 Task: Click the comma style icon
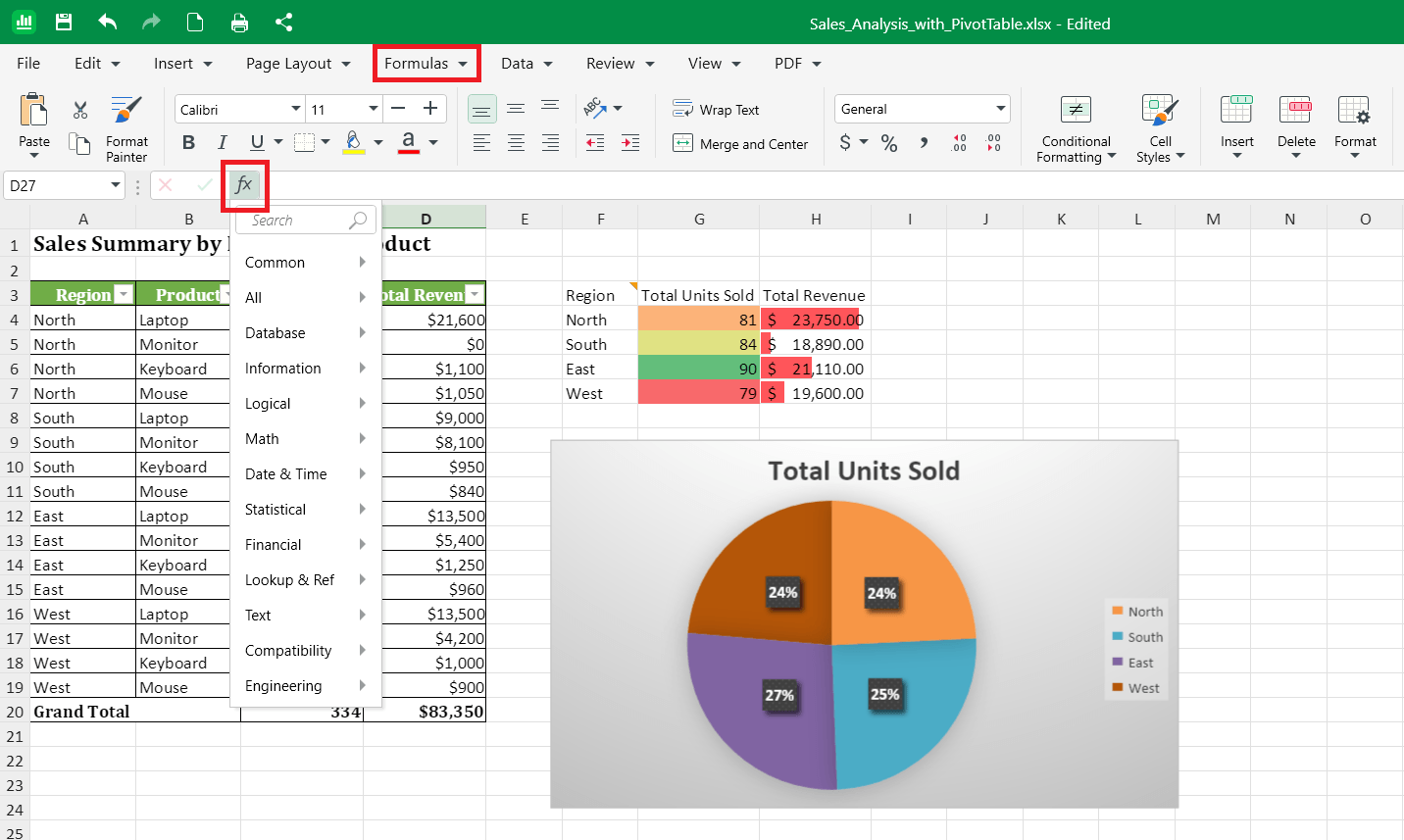pyautogui.click(x=924, y=143)
